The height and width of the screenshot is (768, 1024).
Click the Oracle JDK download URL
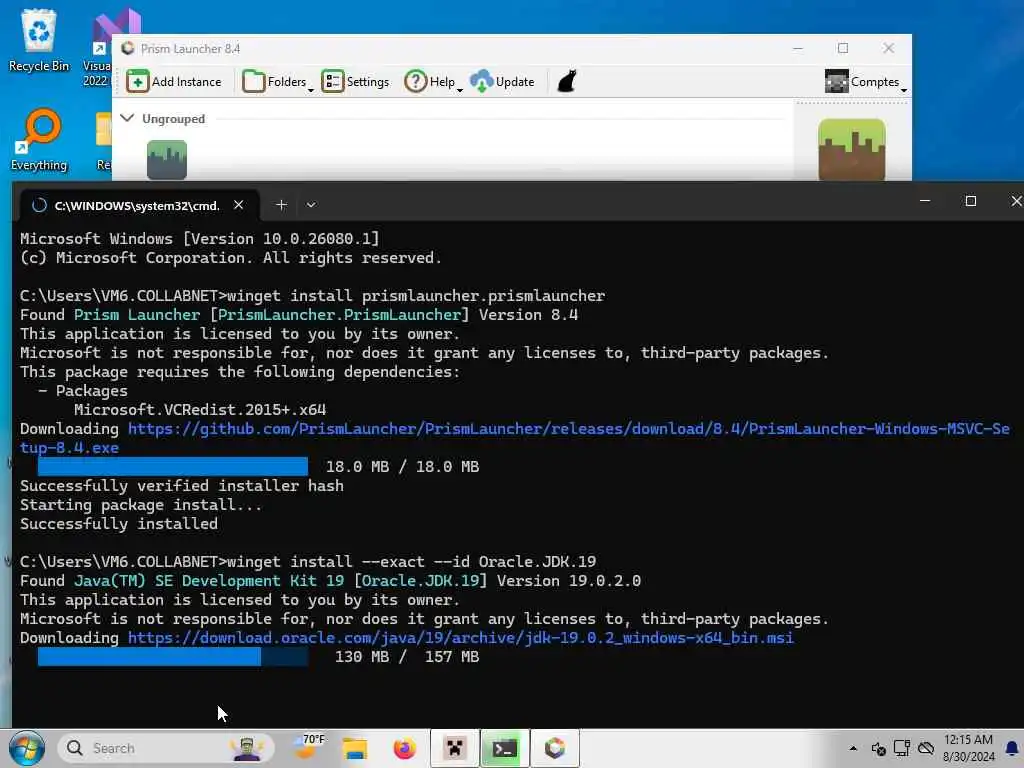point(460,637)
